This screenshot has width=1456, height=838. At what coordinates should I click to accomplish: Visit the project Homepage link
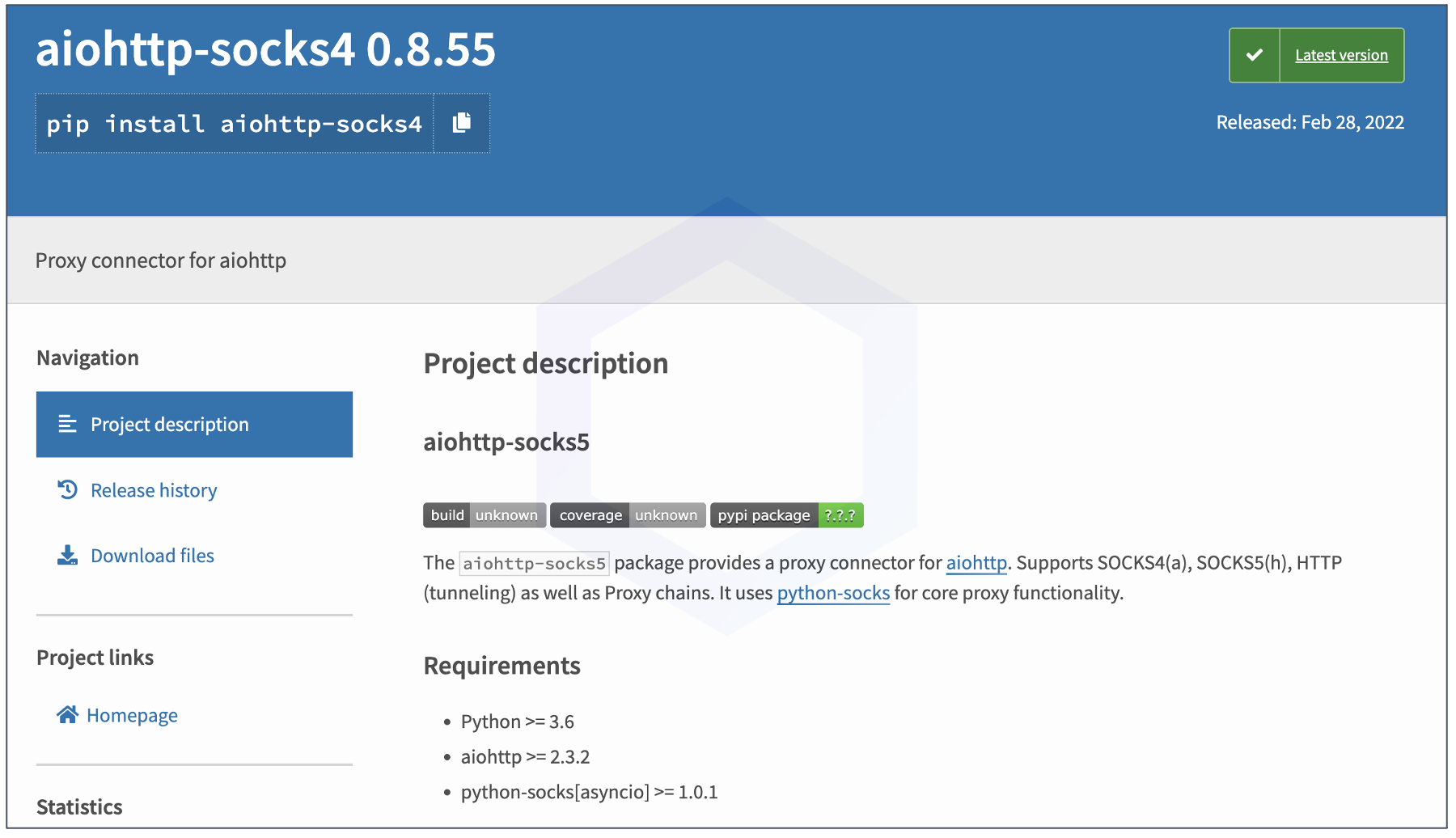tap(132, 716)
